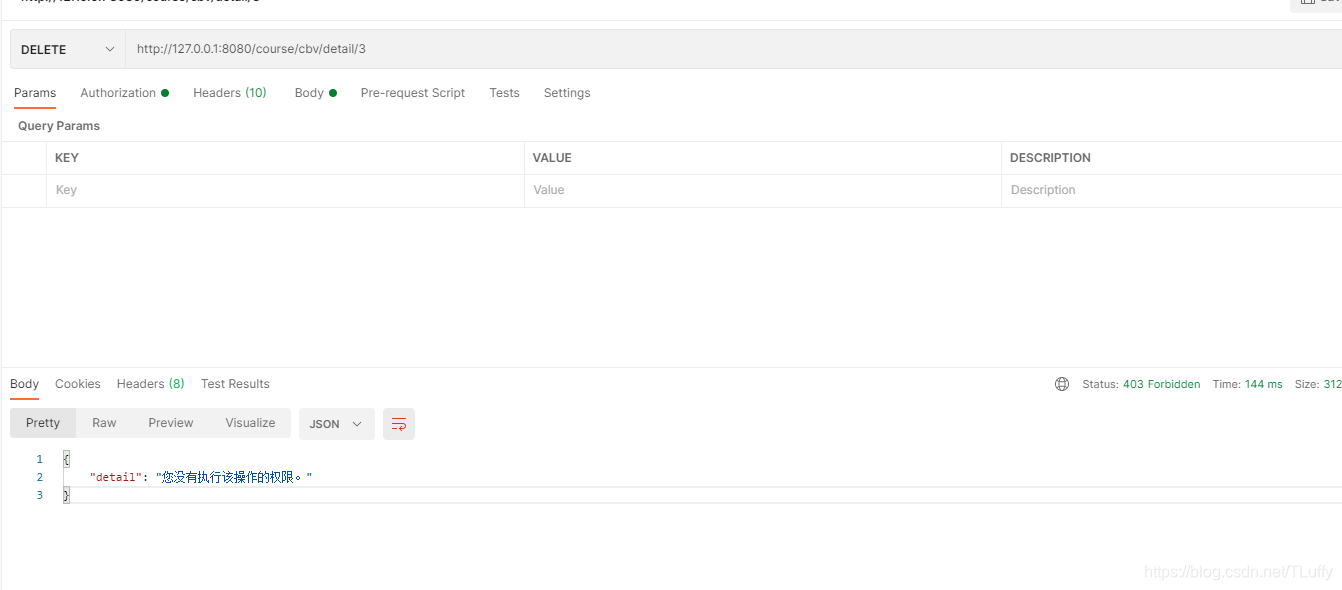Click the Value query param field
The width and height of the screenshot is (1342, 590).
point(762,190)
